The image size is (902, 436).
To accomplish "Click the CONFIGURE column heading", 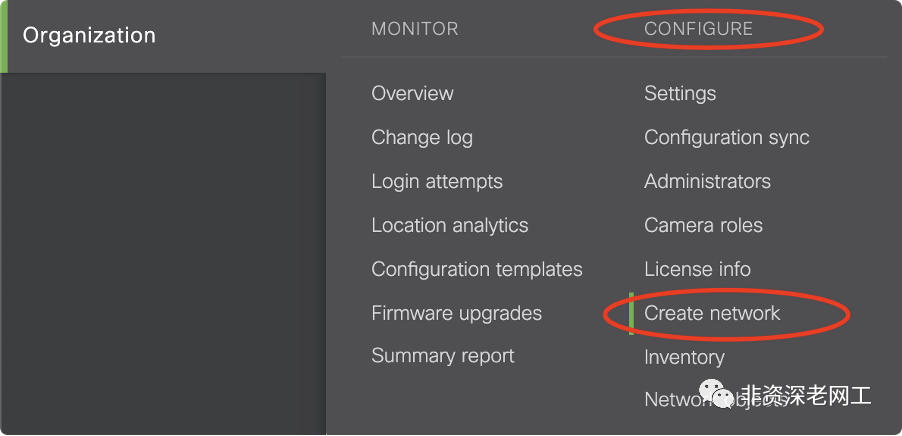I will (x=698, y=29).
